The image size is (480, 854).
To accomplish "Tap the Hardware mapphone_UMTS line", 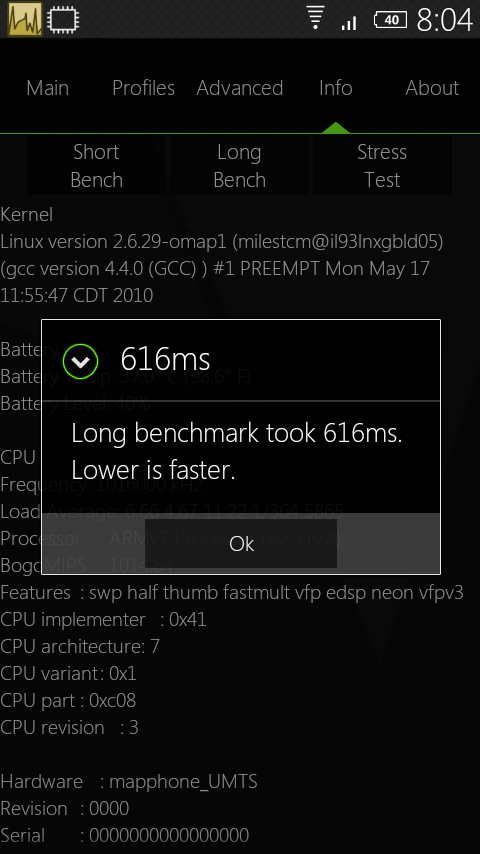I will point(129,782).
